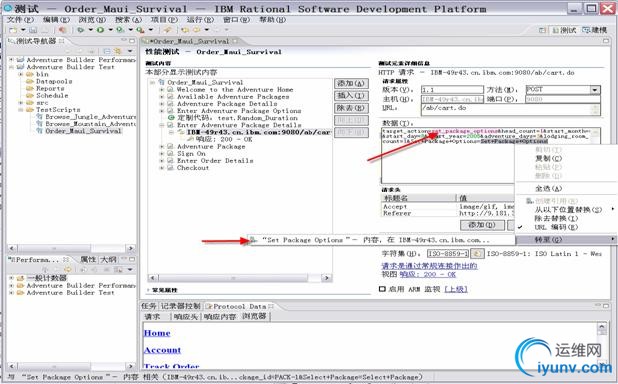Screen dimensions: 618x384
Task: Select the Checkout page item
Action: (x=193, y=168)
